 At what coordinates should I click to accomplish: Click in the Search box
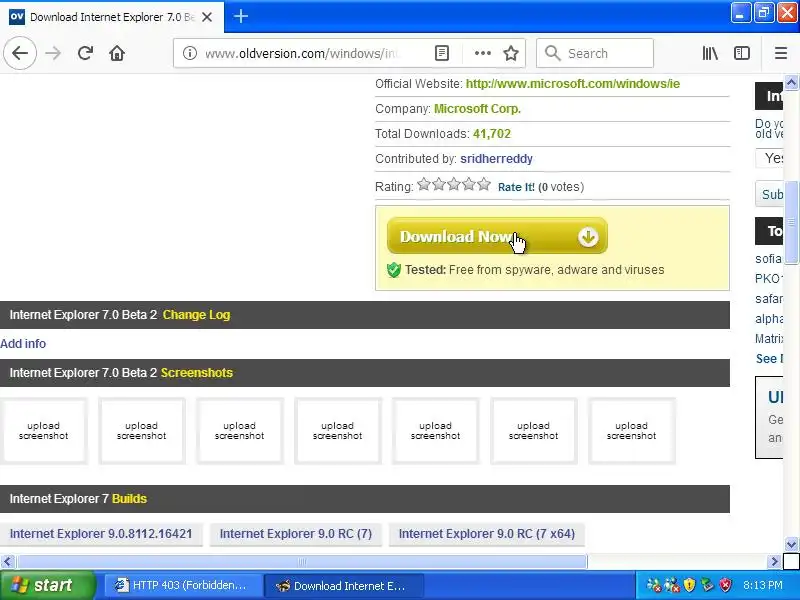[x=595, y=53]
